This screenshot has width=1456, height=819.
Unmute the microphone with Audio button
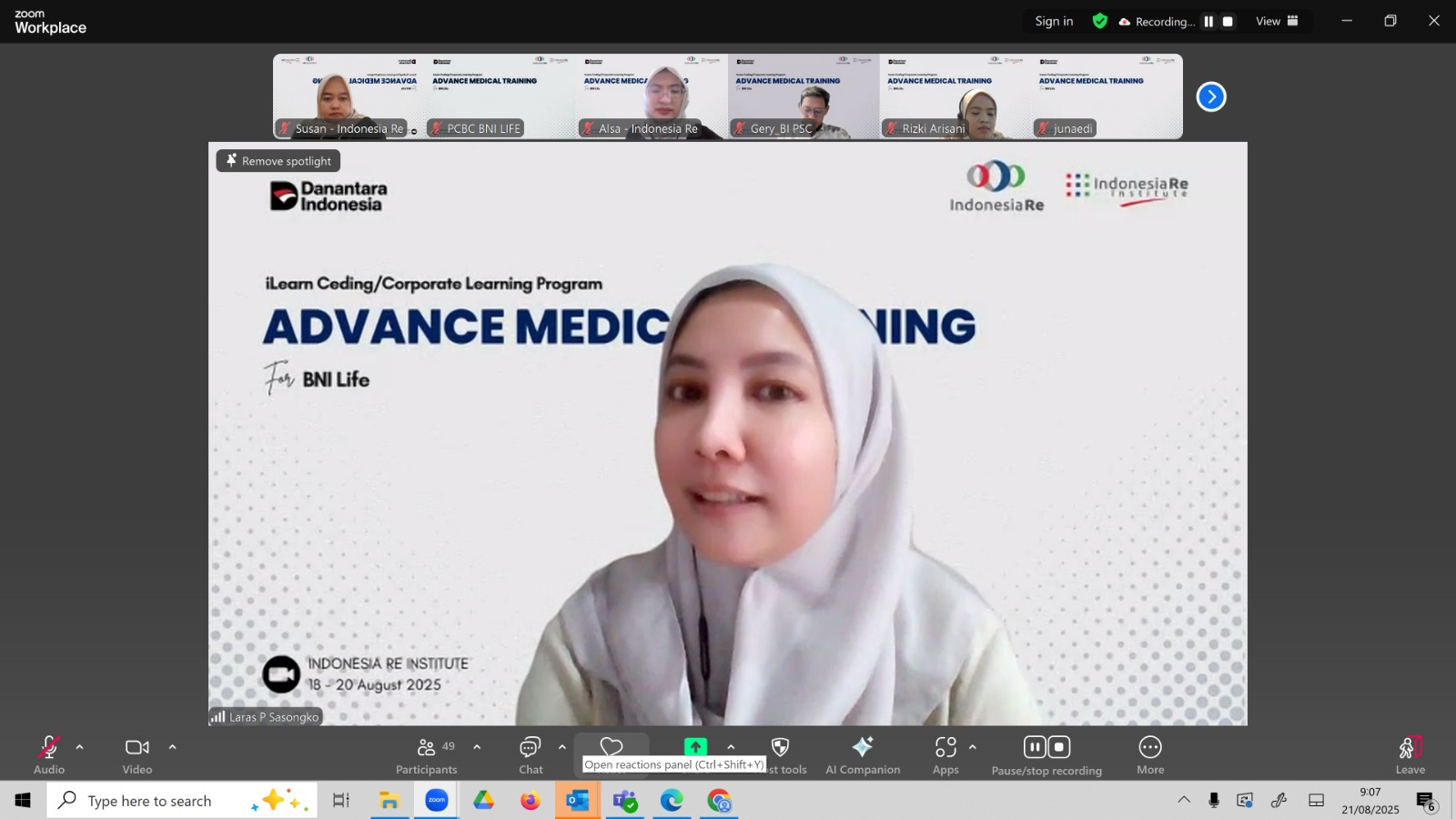pyautogui.click(x=49, y=754)
